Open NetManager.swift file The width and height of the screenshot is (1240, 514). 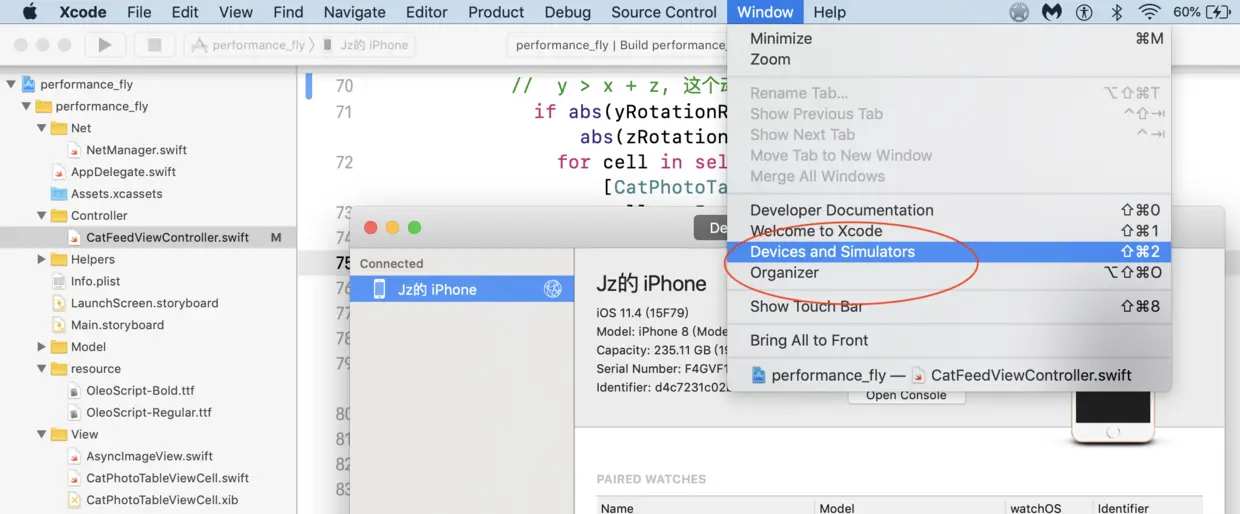point(137,150)
